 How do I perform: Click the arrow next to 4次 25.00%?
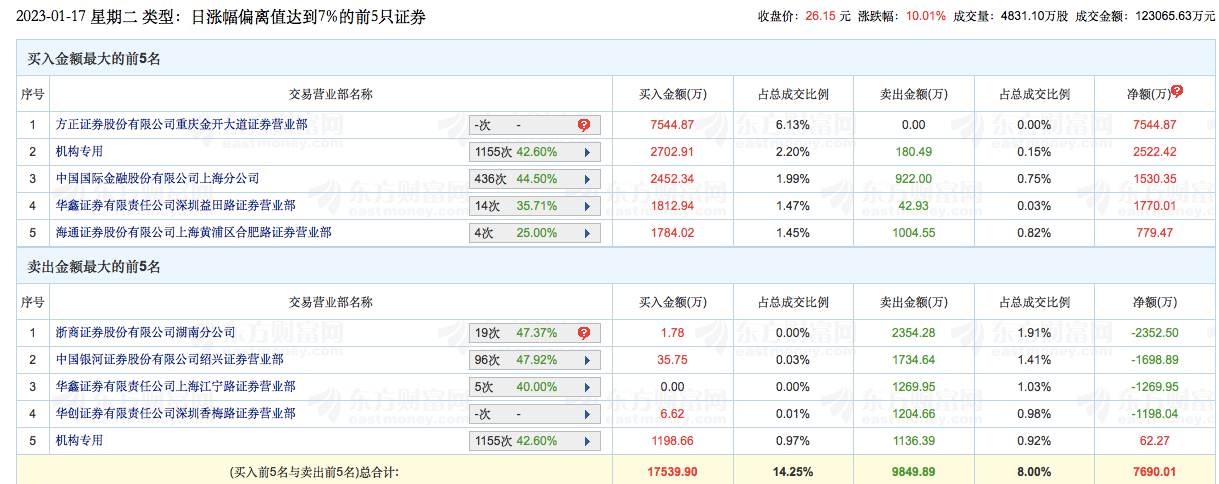[x=586, y=233]
